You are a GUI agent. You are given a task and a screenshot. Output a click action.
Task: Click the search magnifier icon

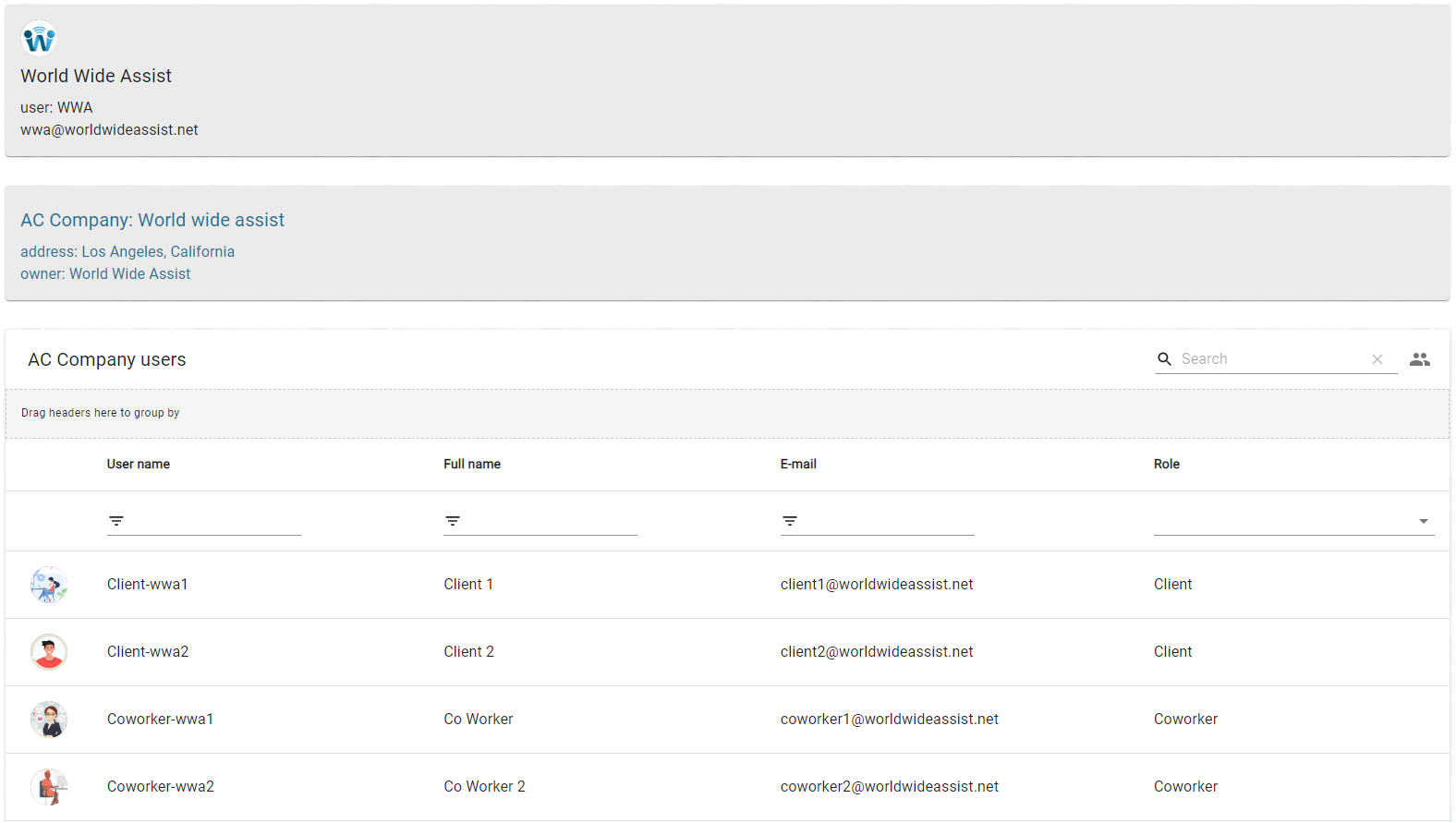[1164, 359]
